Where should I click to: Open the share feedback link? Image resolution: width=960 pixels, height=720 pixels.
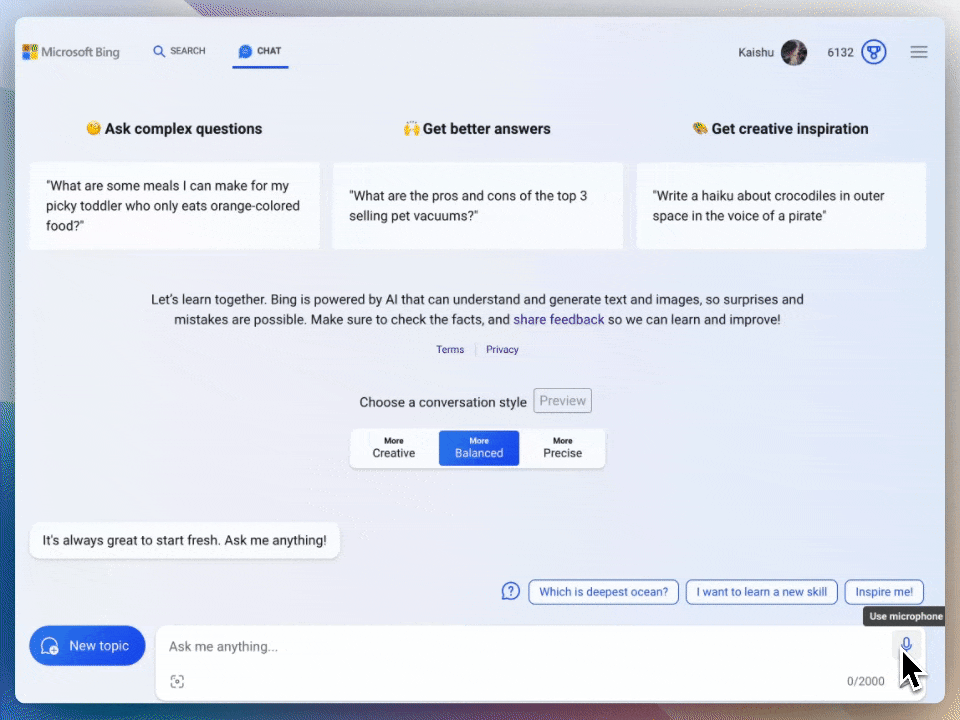coord(559,320)
